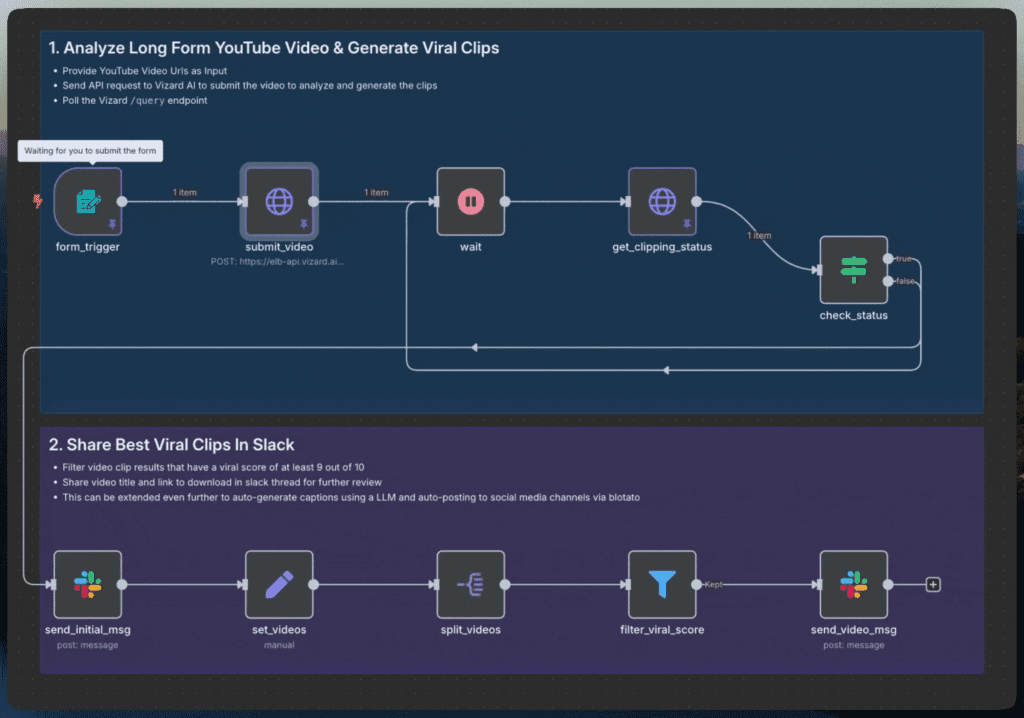The image size is (1024, 718).
Task: Open the send_video_msg Slack node
Action: [x=853, y=584]
